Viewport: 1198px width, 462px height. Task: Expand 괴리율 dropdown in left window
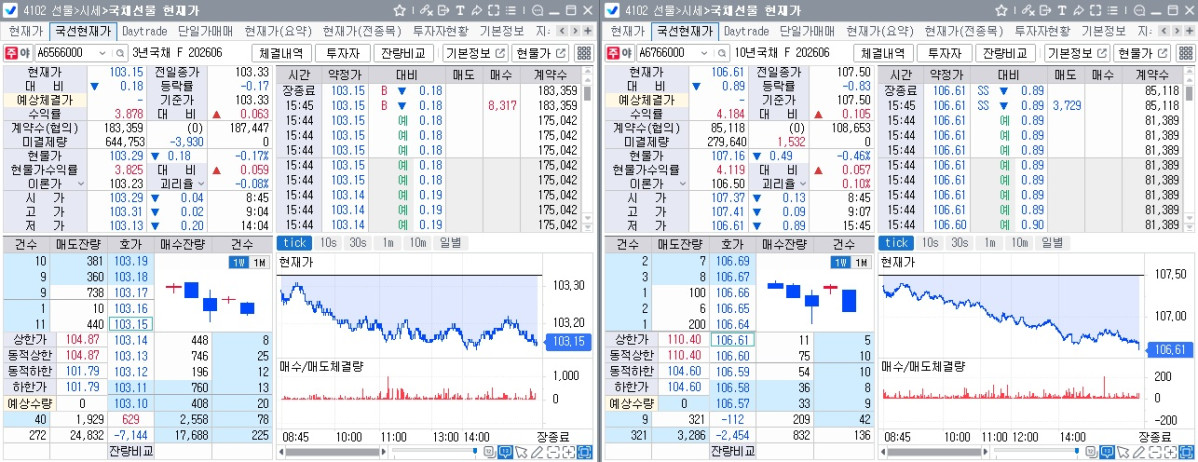pyautogui.click(x=202, y=184)
